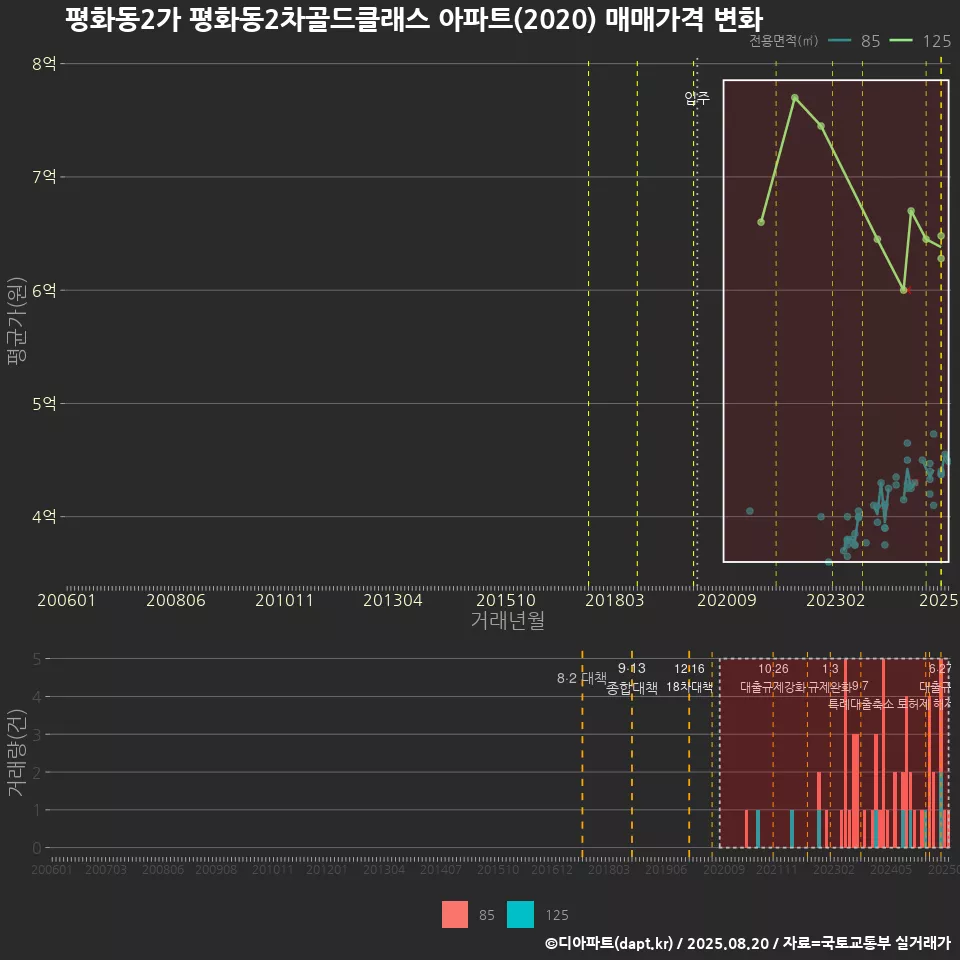Click the '입주' marker label
Viewport: 960px width, 960px height.
[x=697, y=97]
